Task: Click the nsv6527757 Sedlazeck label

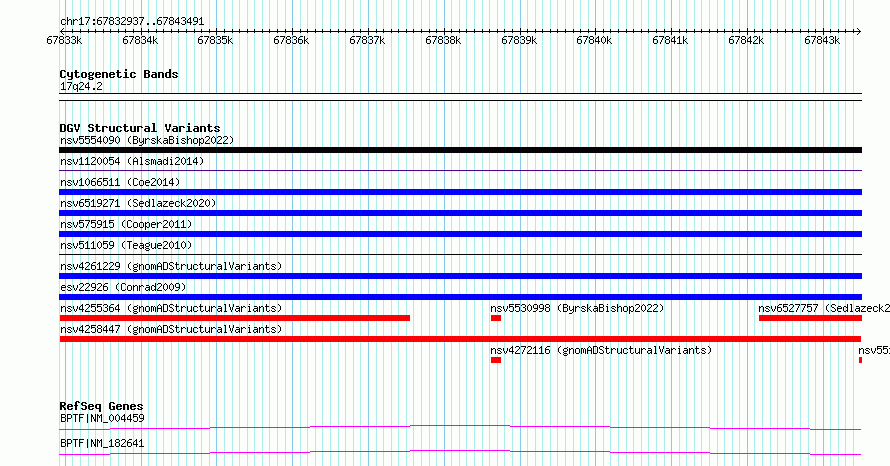Action: point(824,308)
